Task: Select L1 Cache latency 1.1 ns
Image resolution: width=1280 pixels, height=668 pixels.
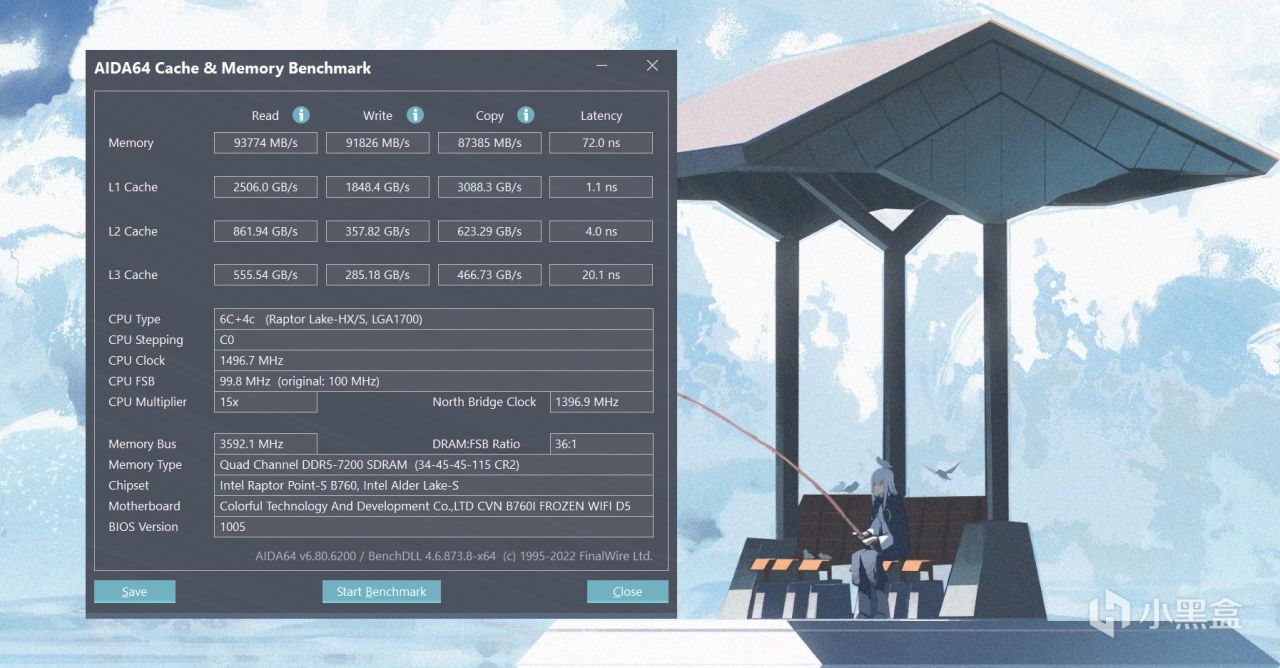Action: coord(601,187)
